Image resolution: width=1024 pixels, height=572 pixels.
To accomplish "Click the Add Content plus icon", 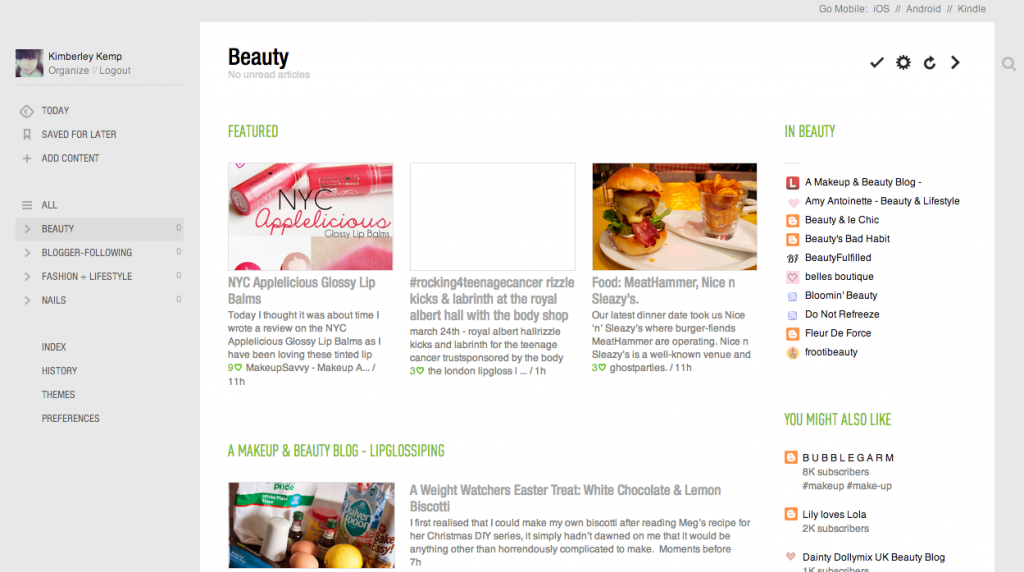I will coord(27,158).
